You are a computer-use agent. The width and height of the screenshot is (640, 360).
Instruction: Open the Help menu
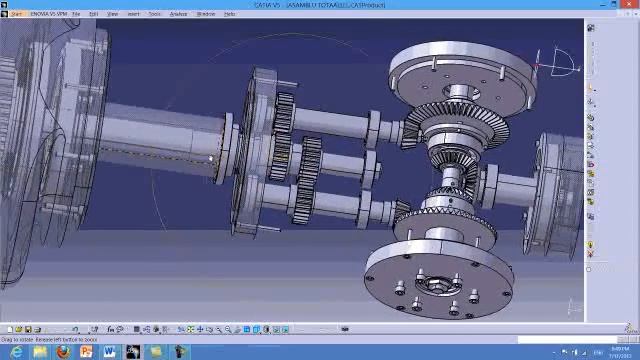(x=229, y=14)
